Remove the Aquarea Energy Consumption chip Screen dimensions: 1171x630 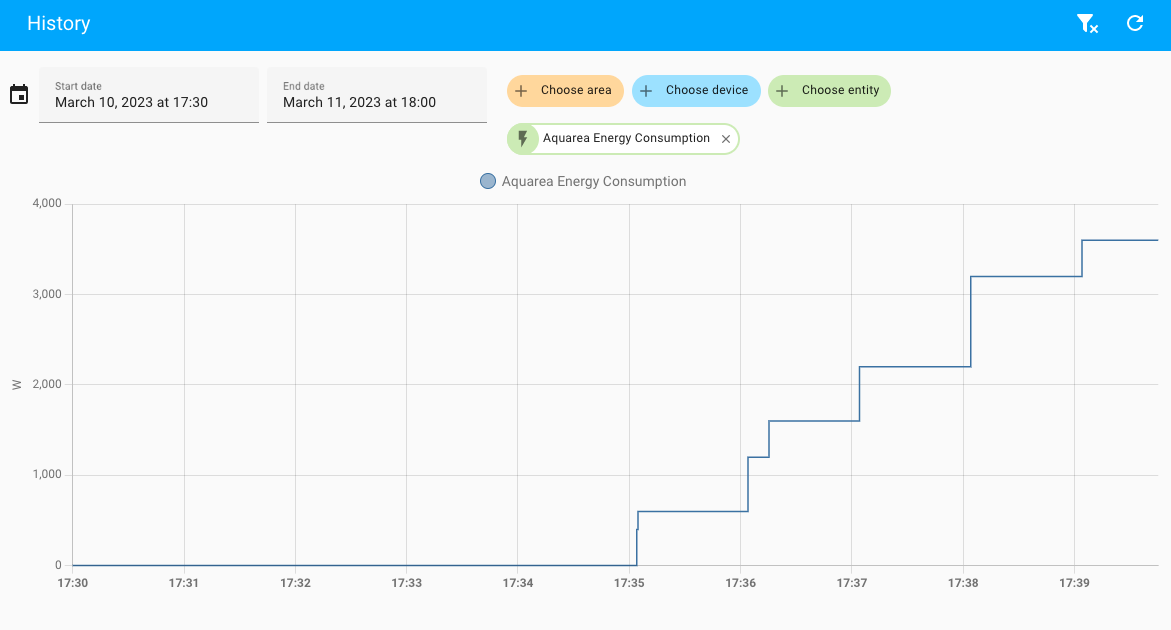pyautogui.click(x=726, y=139)
